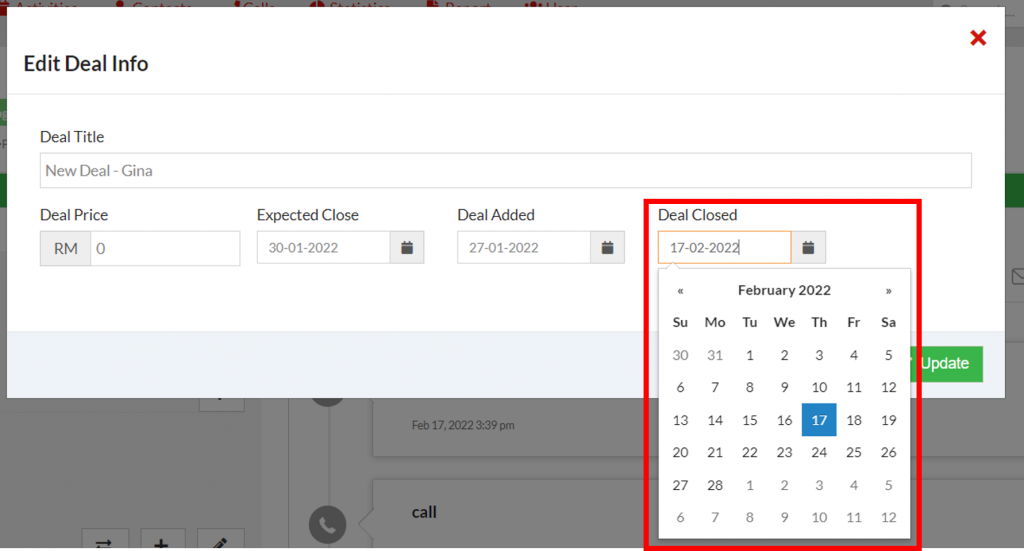Screen dimensions: 1024x551
Task: Go to next month in date picker
Action: [888, 291]
